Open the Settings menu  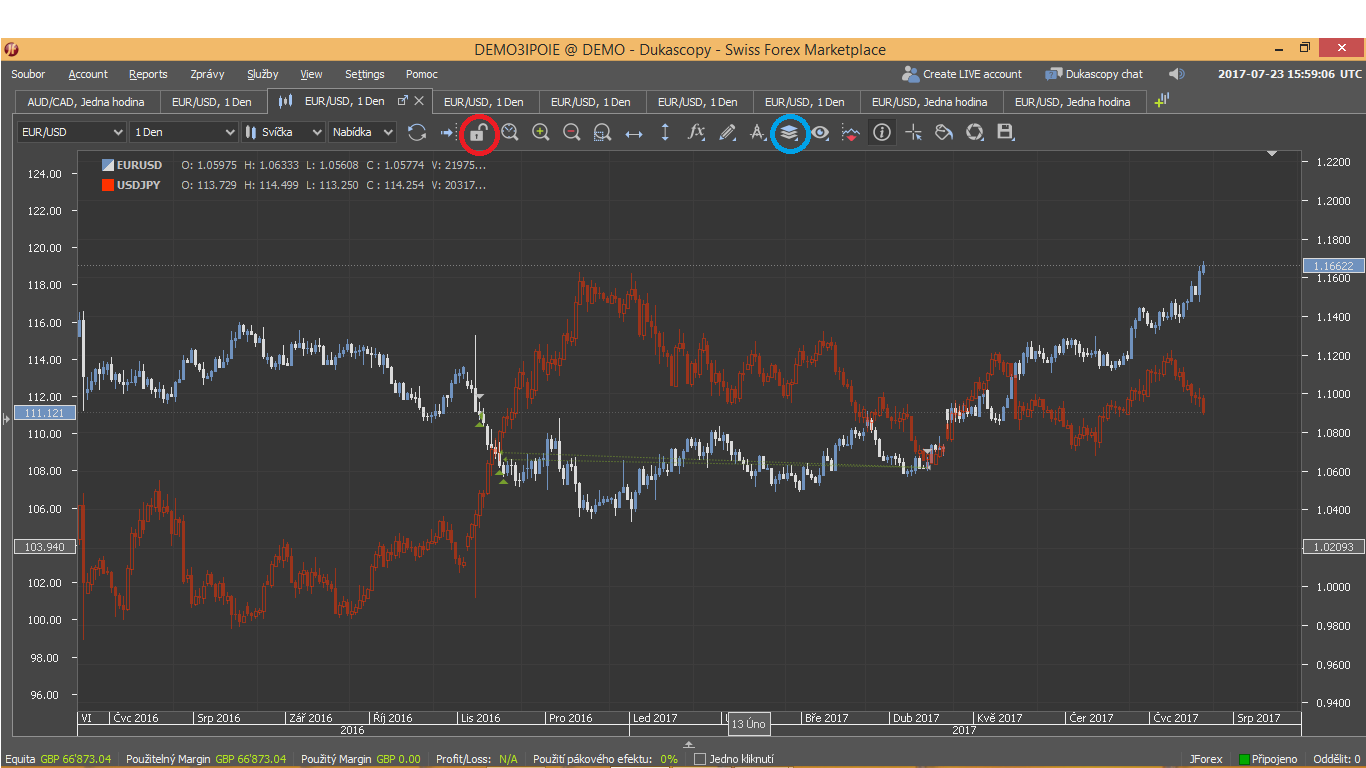point(365,74)
